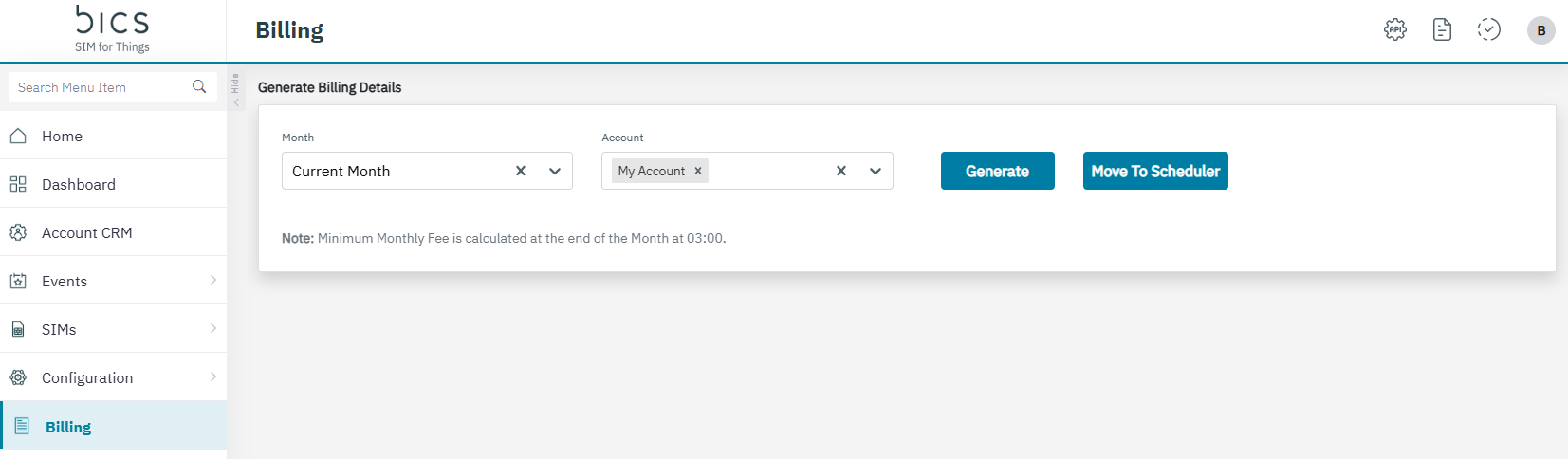
Task: Focus the Search Menu Item field
Action: point(100,87)
